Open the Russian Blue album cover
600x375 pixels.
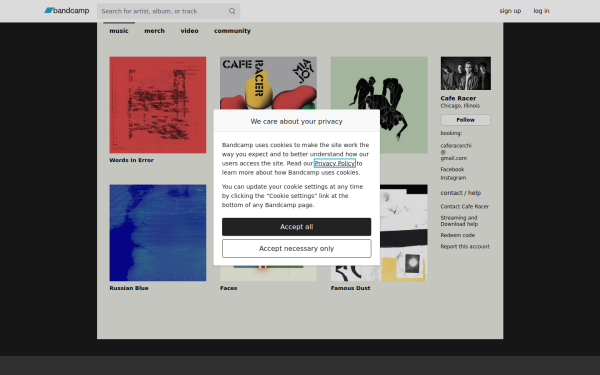(x=158, y=233)
